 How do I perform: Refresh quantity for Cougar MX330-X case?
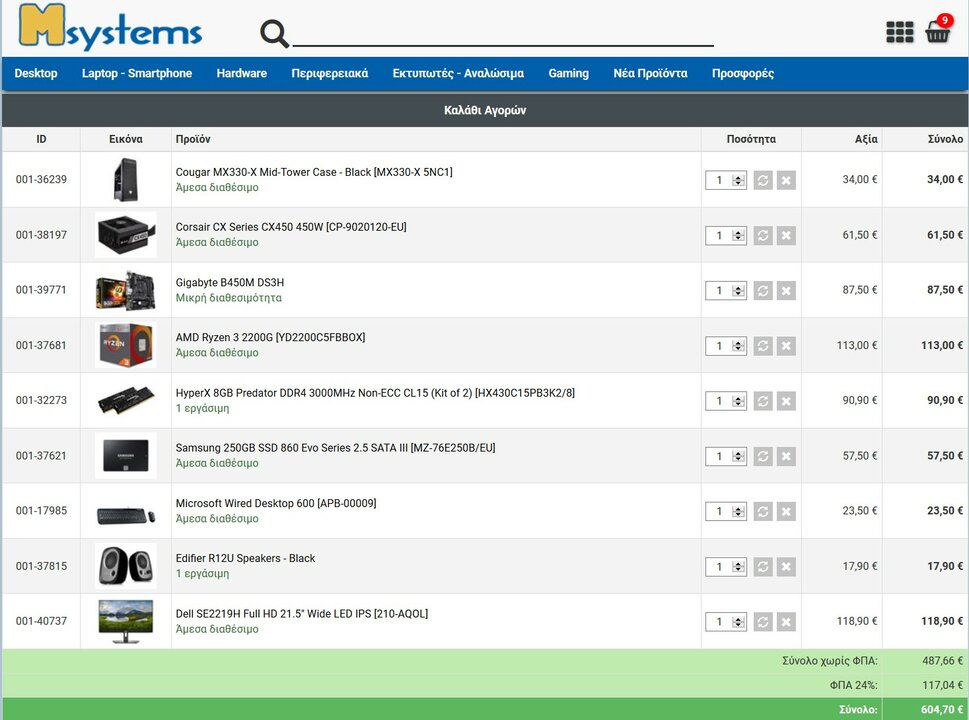click(763, 180)
